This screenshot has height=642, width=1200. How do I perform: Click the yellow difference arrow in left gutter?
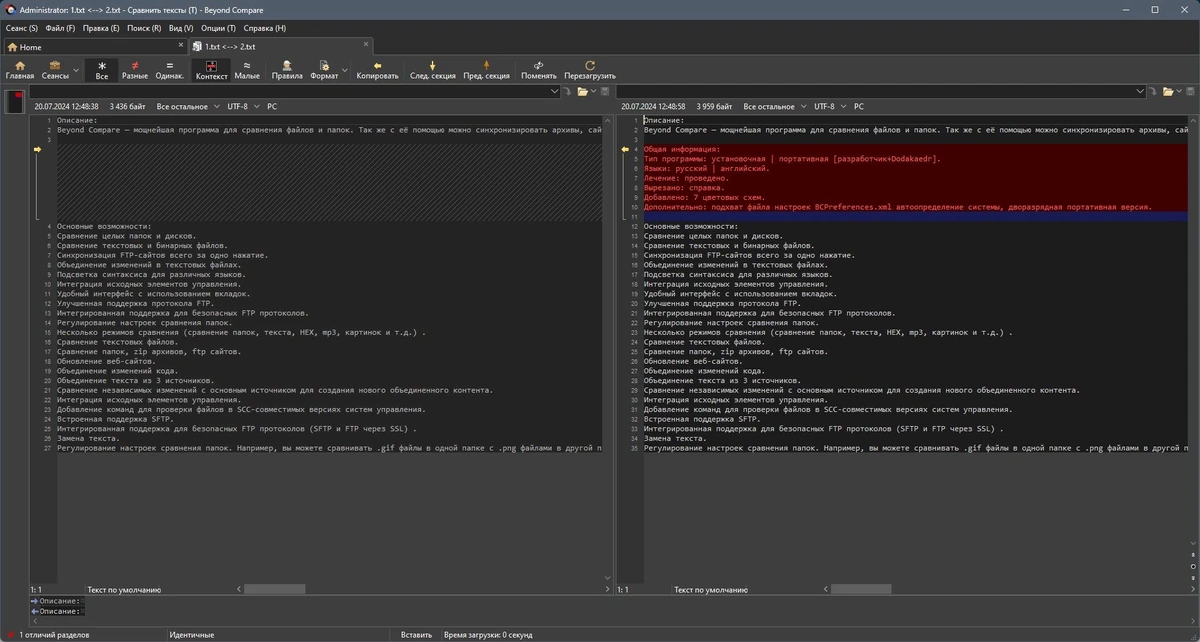(x=38, y=149)
